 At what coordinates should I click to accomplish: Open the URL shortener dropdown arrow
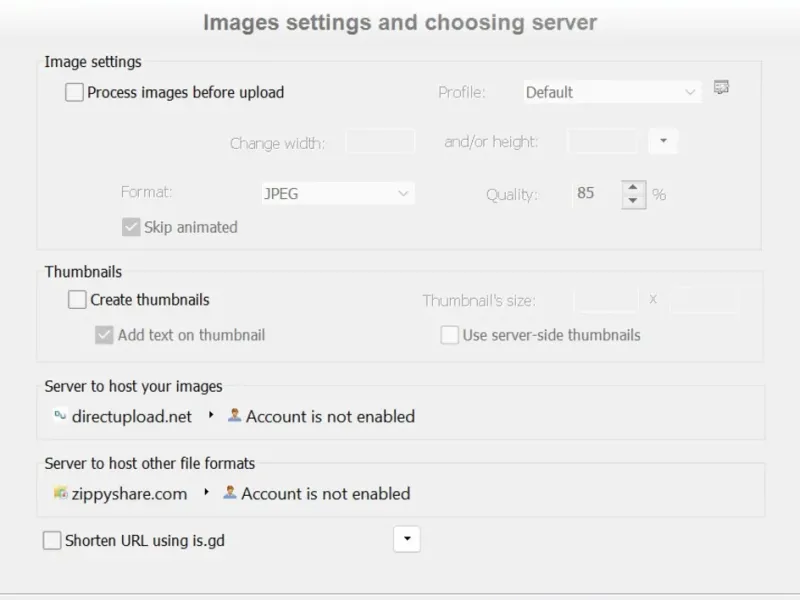coord(406,540)
